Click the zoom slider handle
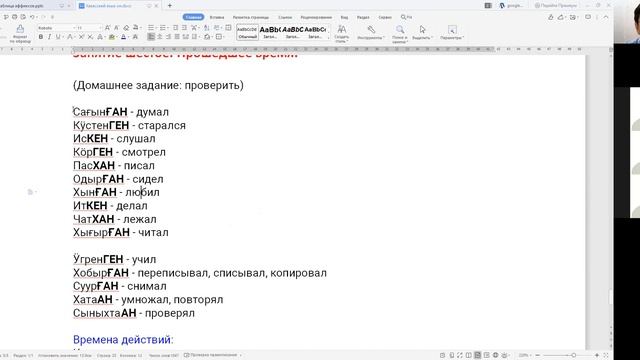The width and height of the screenshot is (640, 360). coord(573,355)
